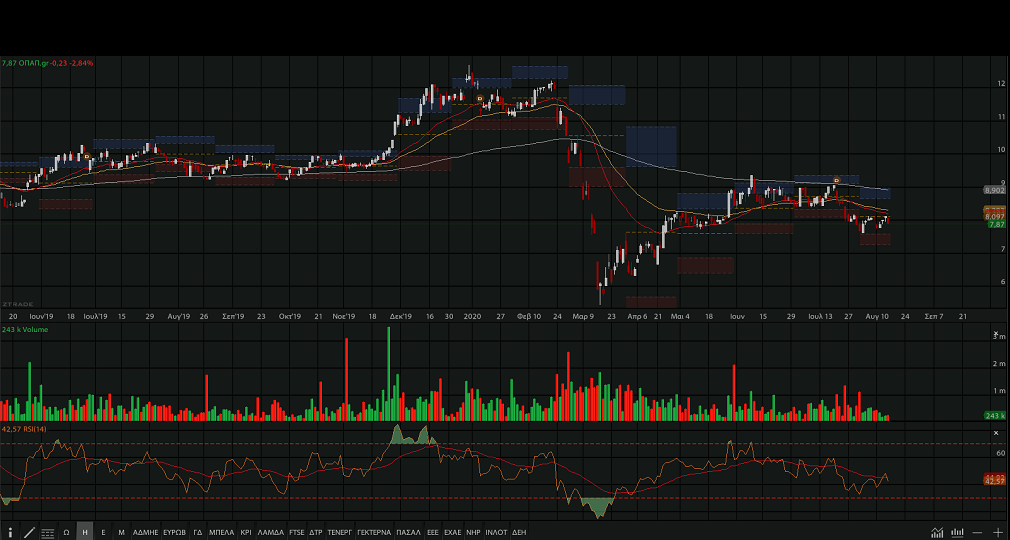Select the H daily timeframe
This screenshot has width=1010, height=540.
click(x=85, y=532)
